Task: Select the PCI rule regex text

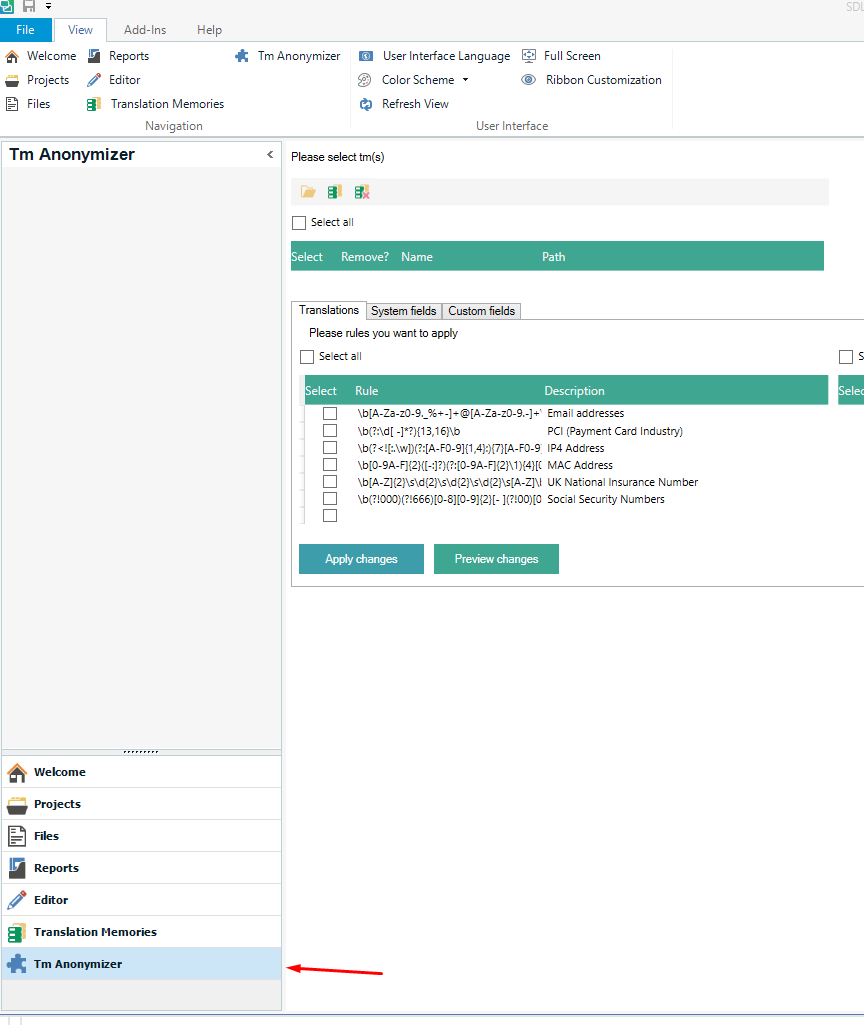Action: pyautogui.click(x=409, y=431)
